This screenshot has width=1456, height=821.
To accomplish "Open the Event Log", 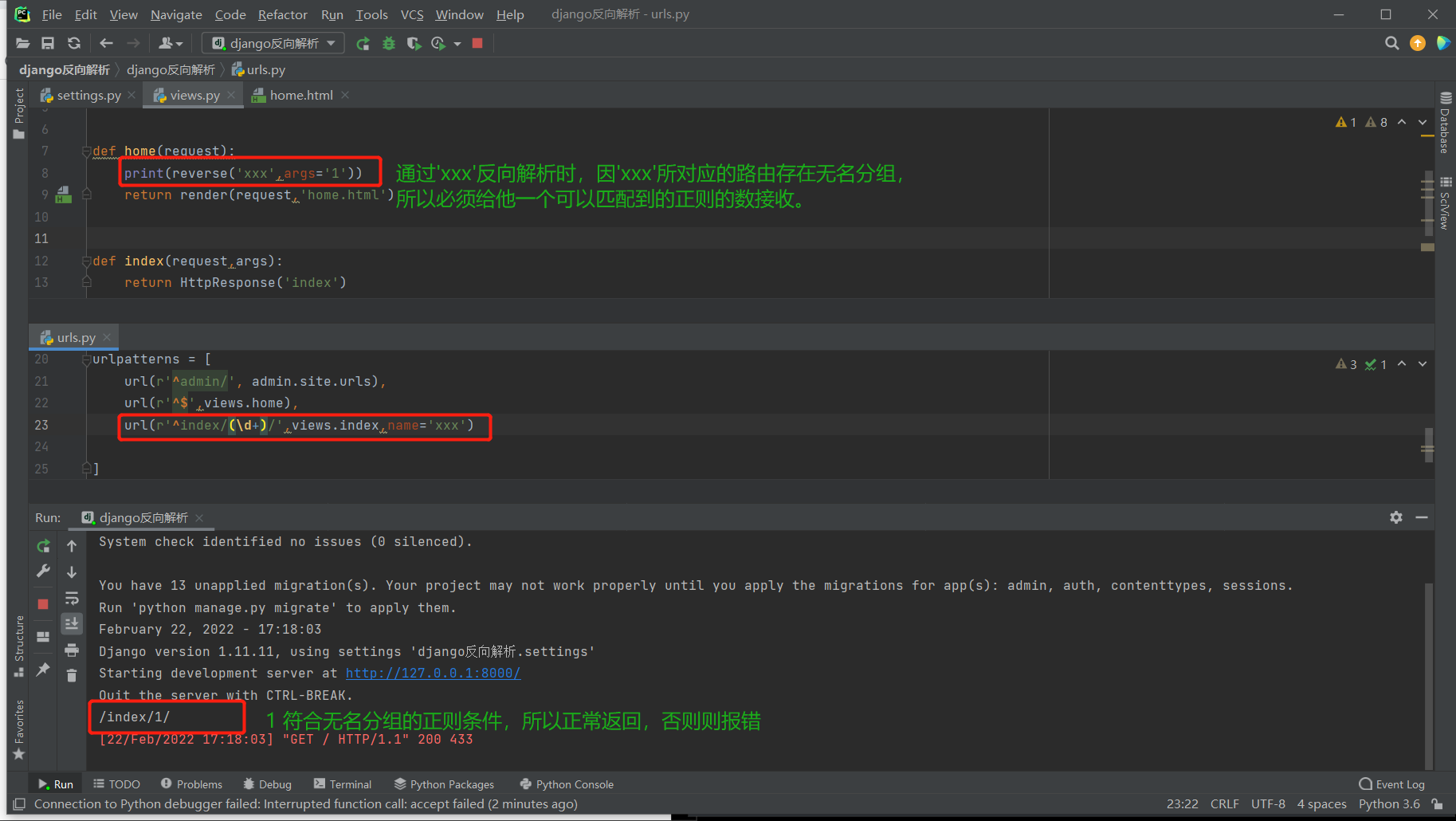I will point(1391,784).
